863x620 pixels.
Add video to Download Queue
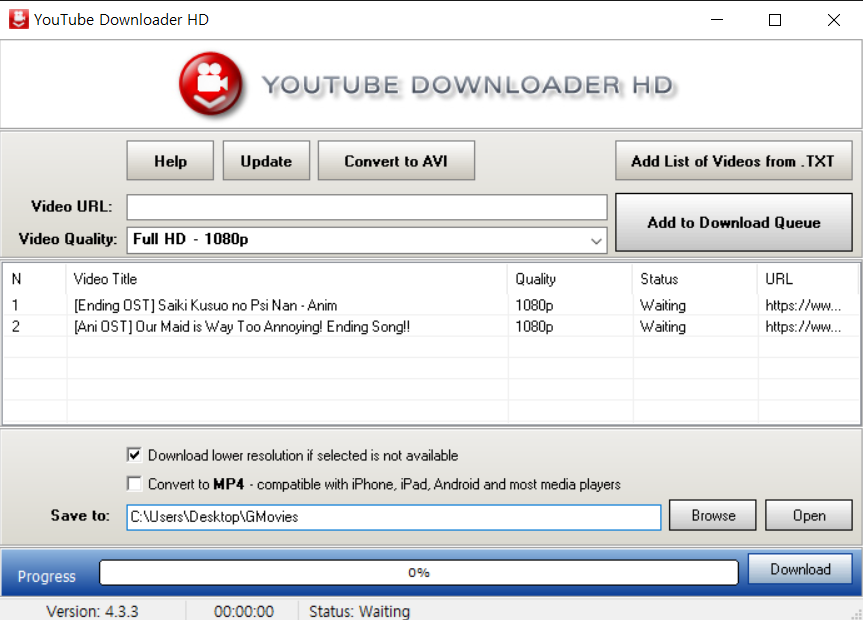734,222
